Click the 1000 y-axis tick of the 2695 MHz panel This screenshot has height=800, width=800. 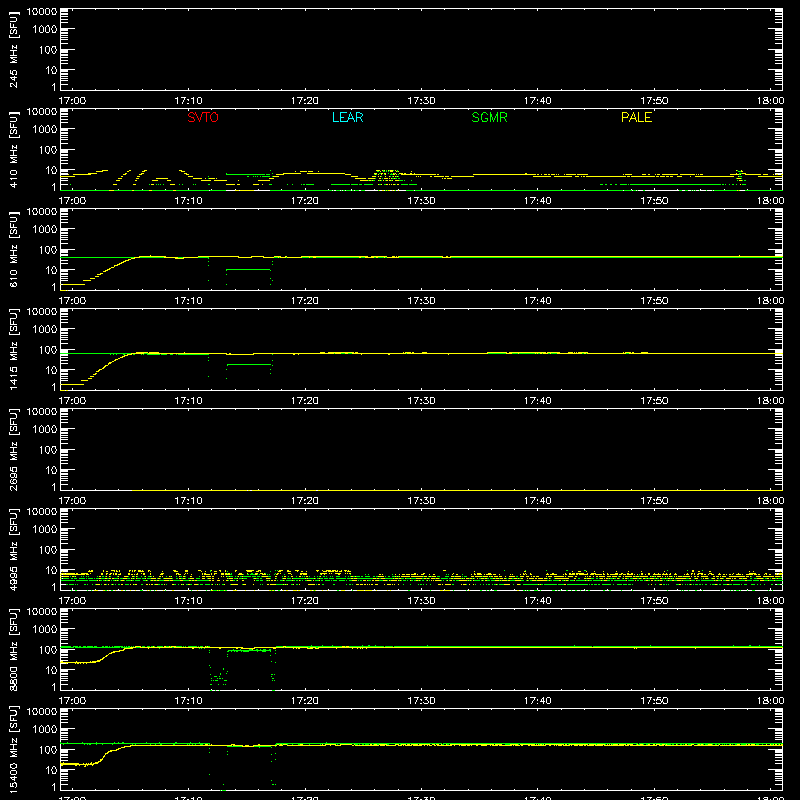(45, 430)
